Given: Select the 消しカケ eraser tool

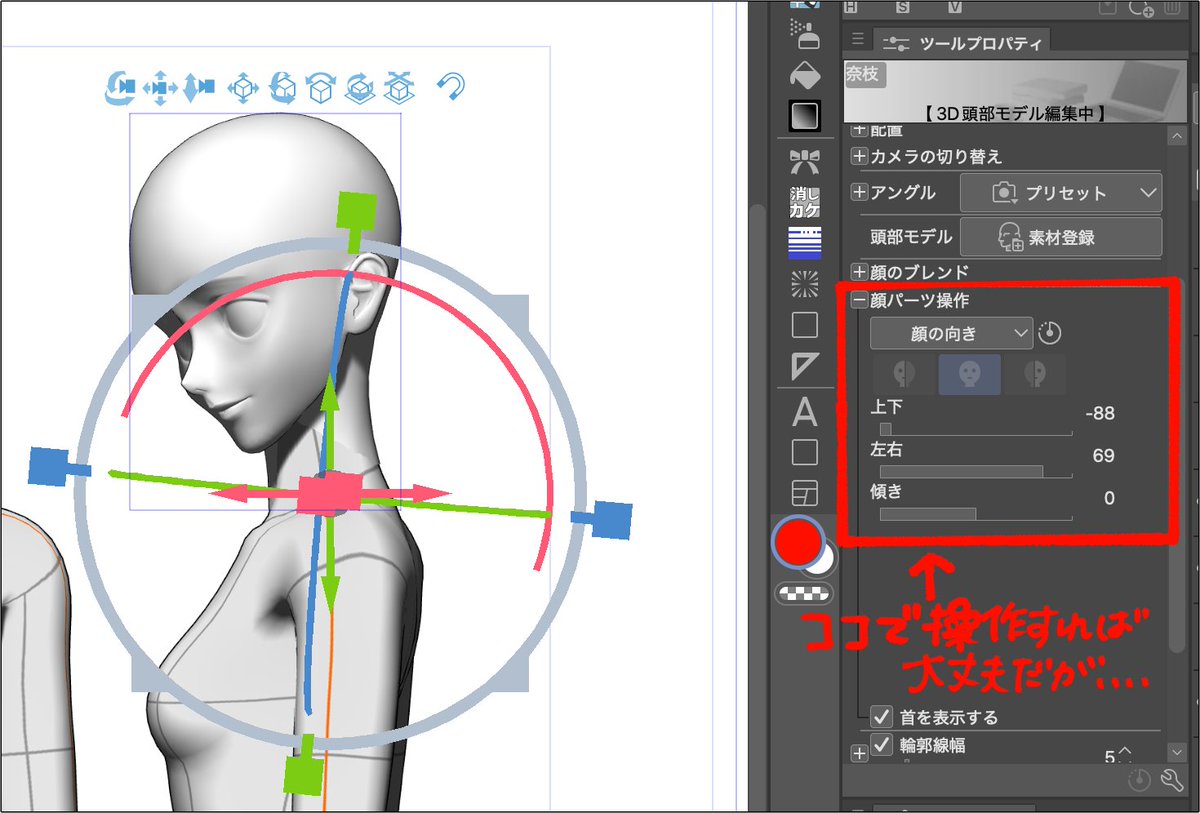Looking at the screenshot, I should pyautogui.click(x=805, y=203).
